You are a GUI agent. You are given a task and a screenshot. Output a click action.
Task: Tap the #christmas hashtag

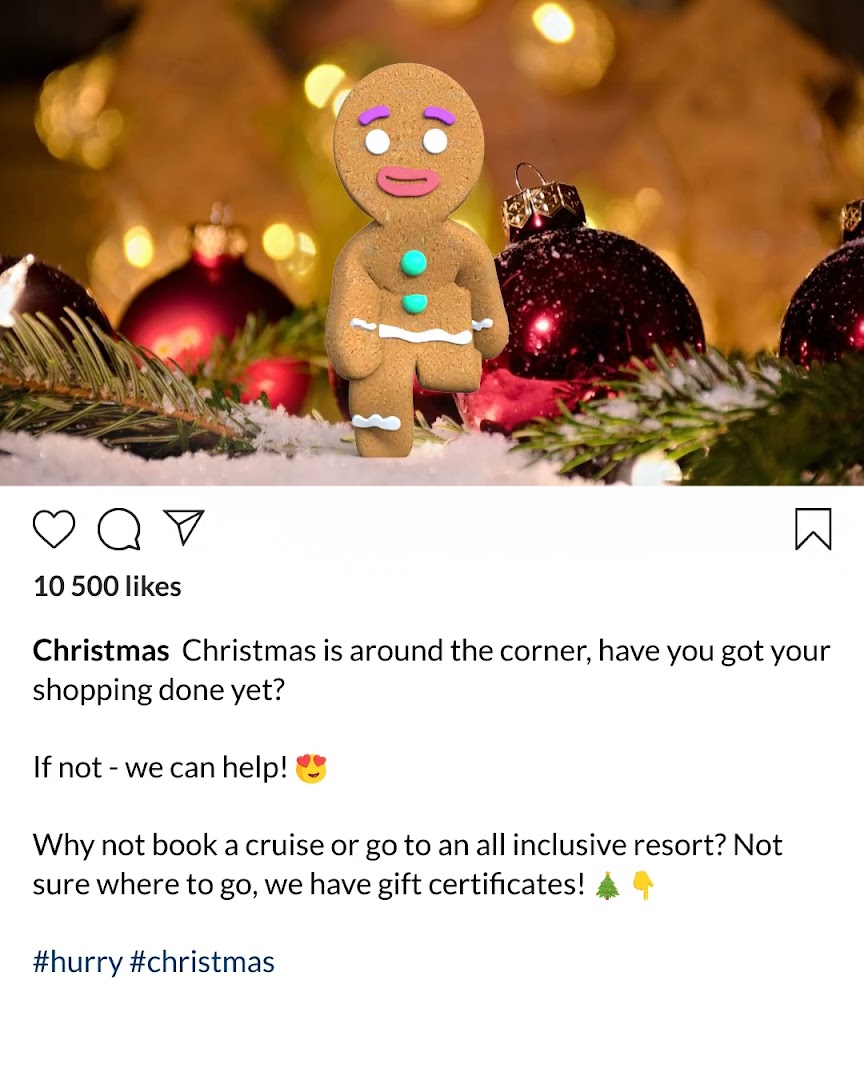[202, 962]
